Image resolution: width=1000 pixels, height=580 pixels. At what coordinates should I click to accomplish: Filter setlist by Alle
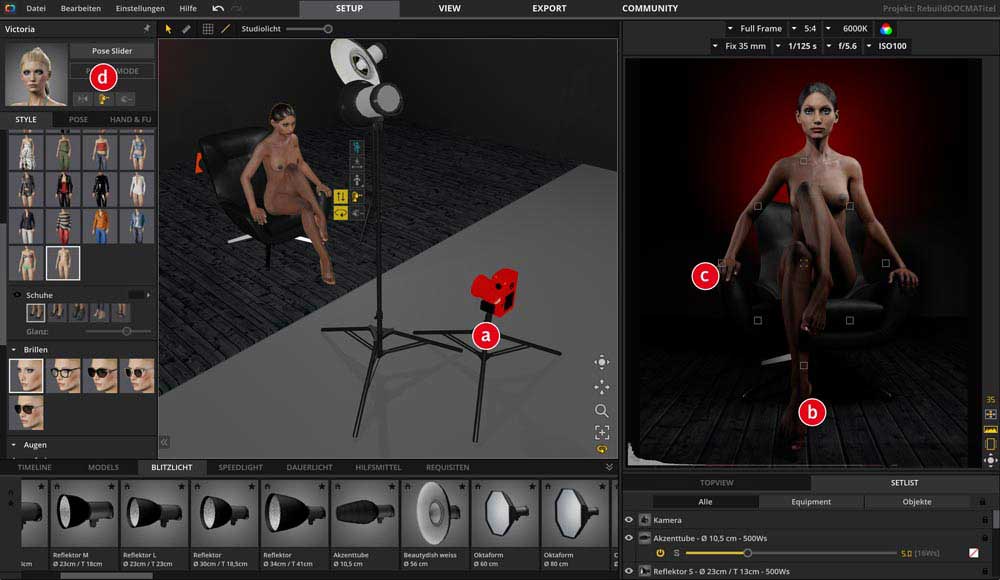(x=705, y=502)
